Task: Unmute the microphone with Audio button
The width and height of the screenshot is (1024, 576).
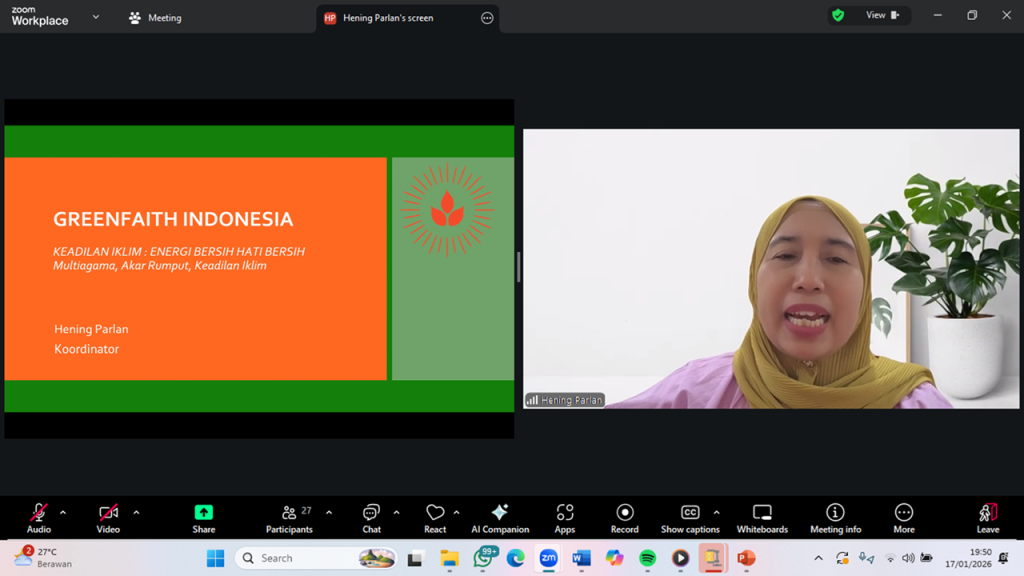Action: coord(38,517)
